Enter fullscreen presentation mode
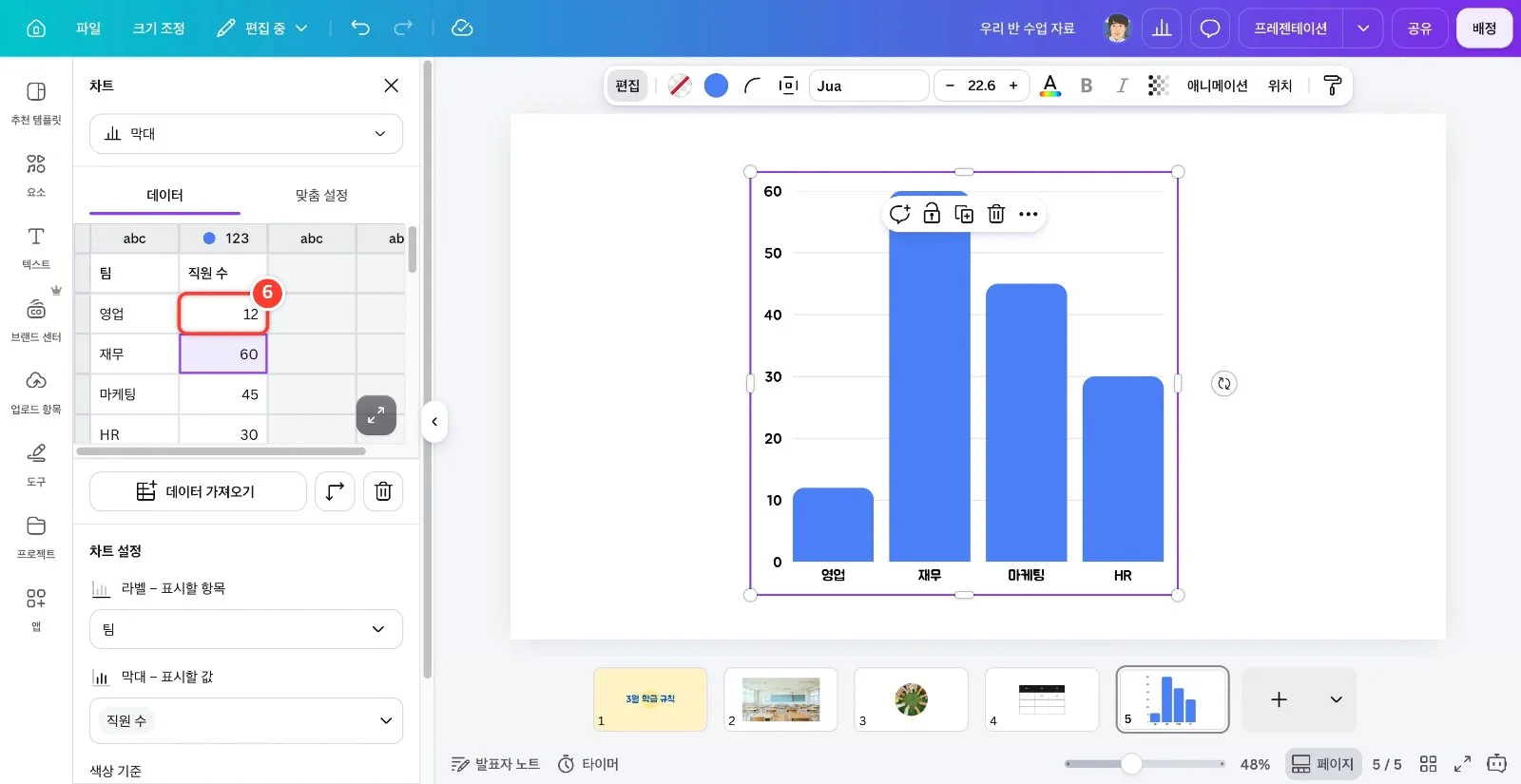1521x784 pixels. coord(1462,763)
